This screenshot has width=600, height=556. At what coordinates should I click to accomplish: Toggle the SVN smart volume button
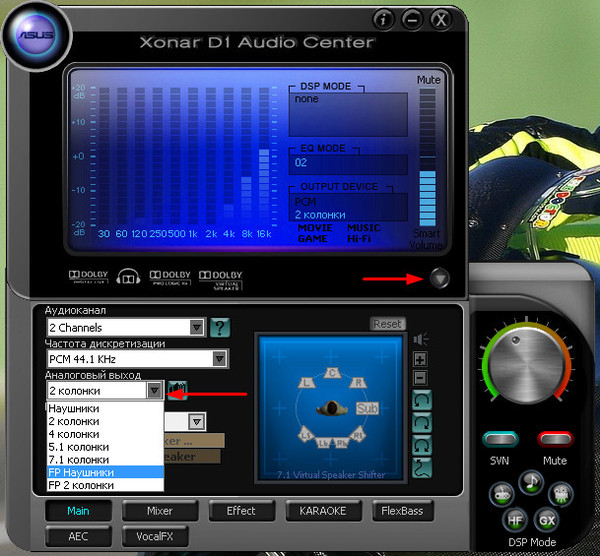pyautogui.click(x=499, y=438)
